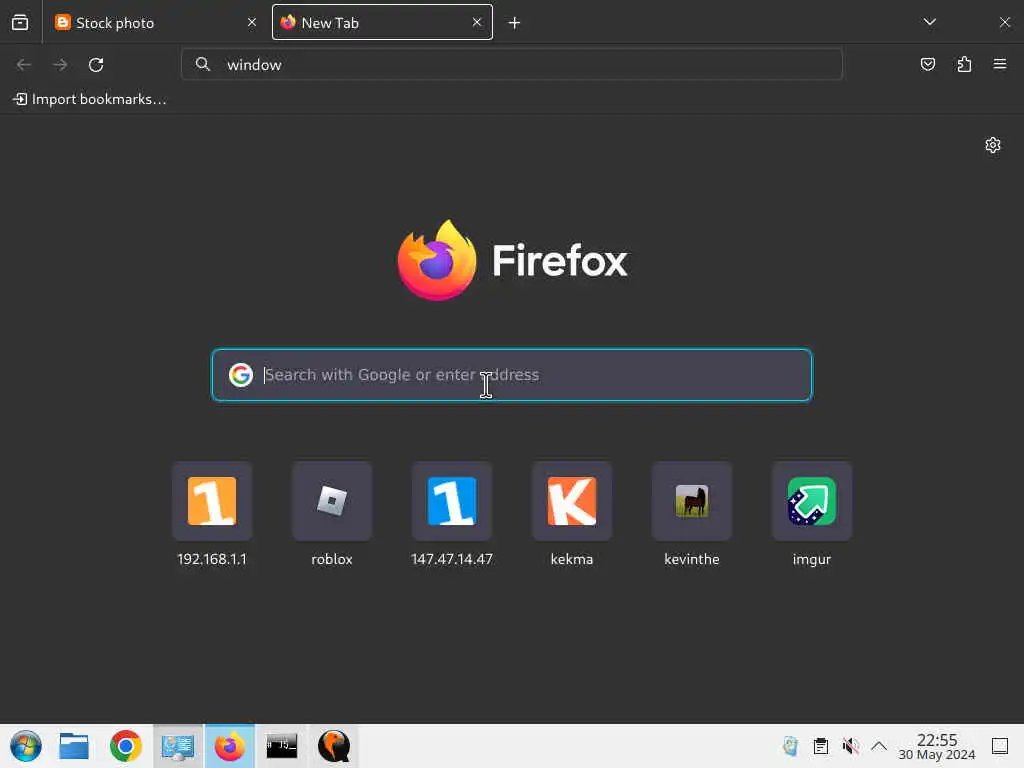
Task: Click the Google logo in search box
Action: click(241, 375)
